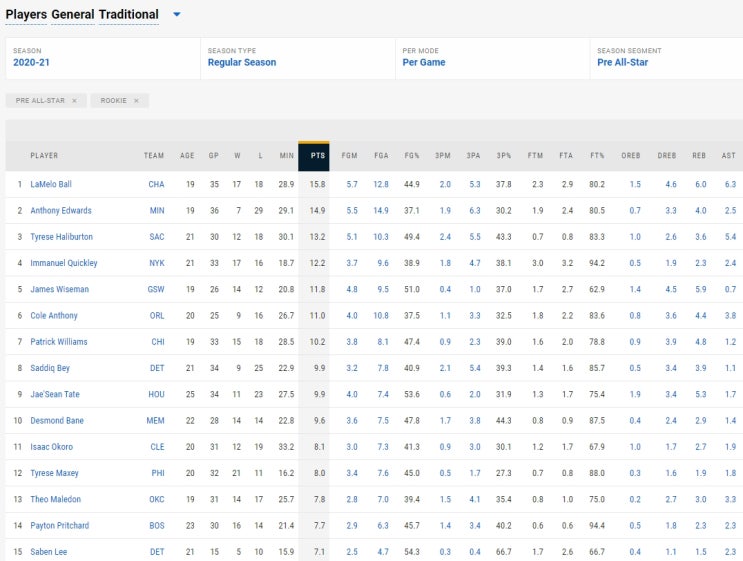Remove the ROOKIE filter chip
743x561 pixels.
tap(136, 100)
